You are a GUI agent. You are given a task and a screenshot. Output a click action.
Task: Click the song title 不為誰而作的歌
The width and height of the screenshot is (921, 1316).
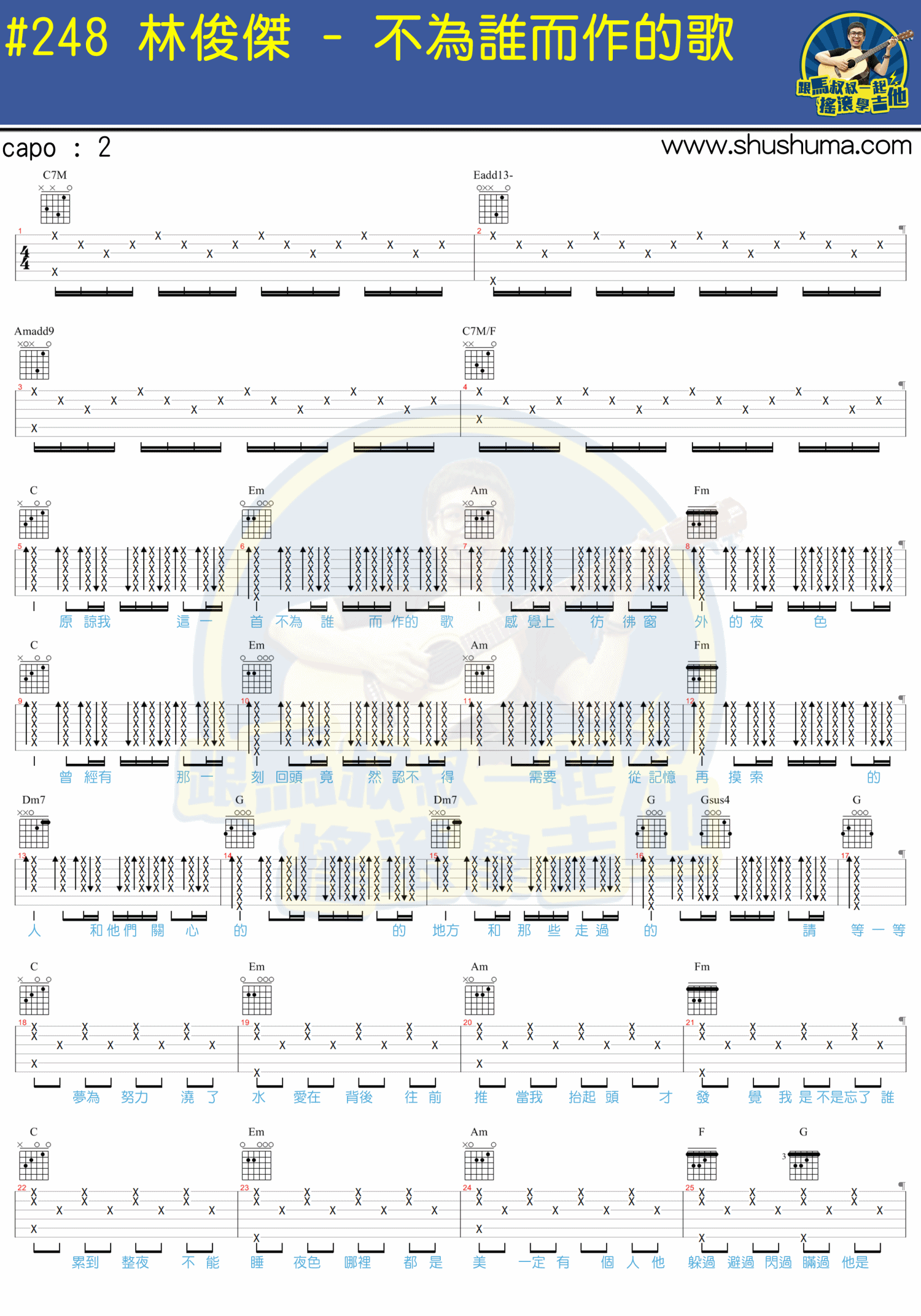tap(554, 39)
